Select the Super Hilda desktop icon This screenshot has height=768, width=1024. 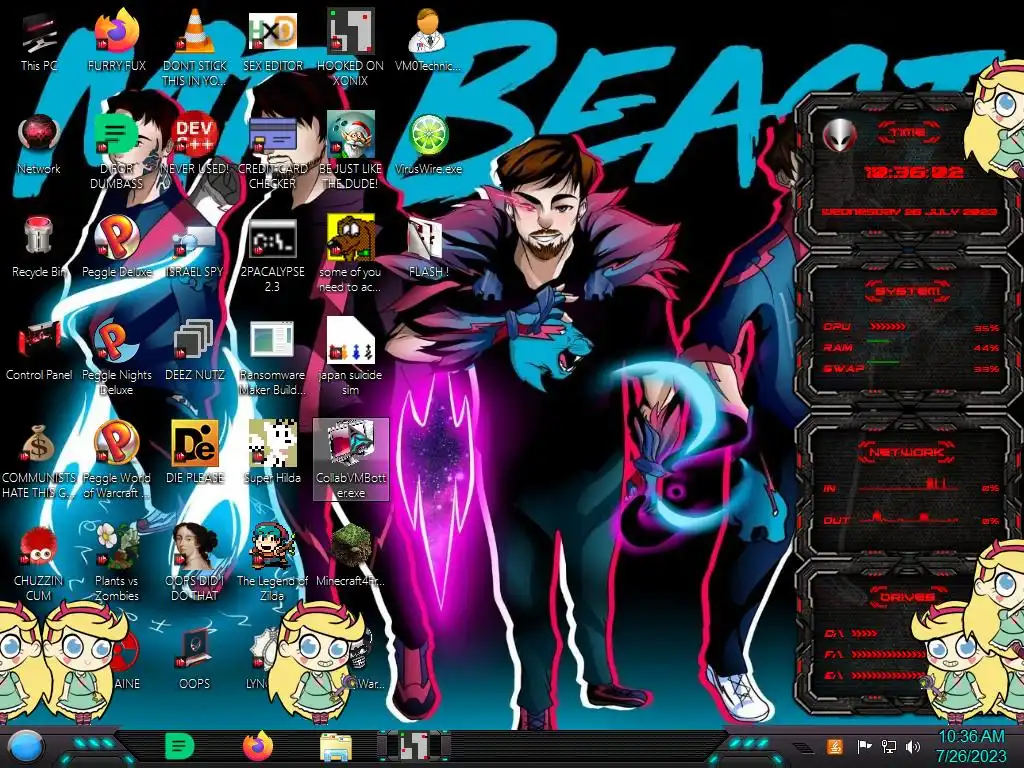click(272, 453)
